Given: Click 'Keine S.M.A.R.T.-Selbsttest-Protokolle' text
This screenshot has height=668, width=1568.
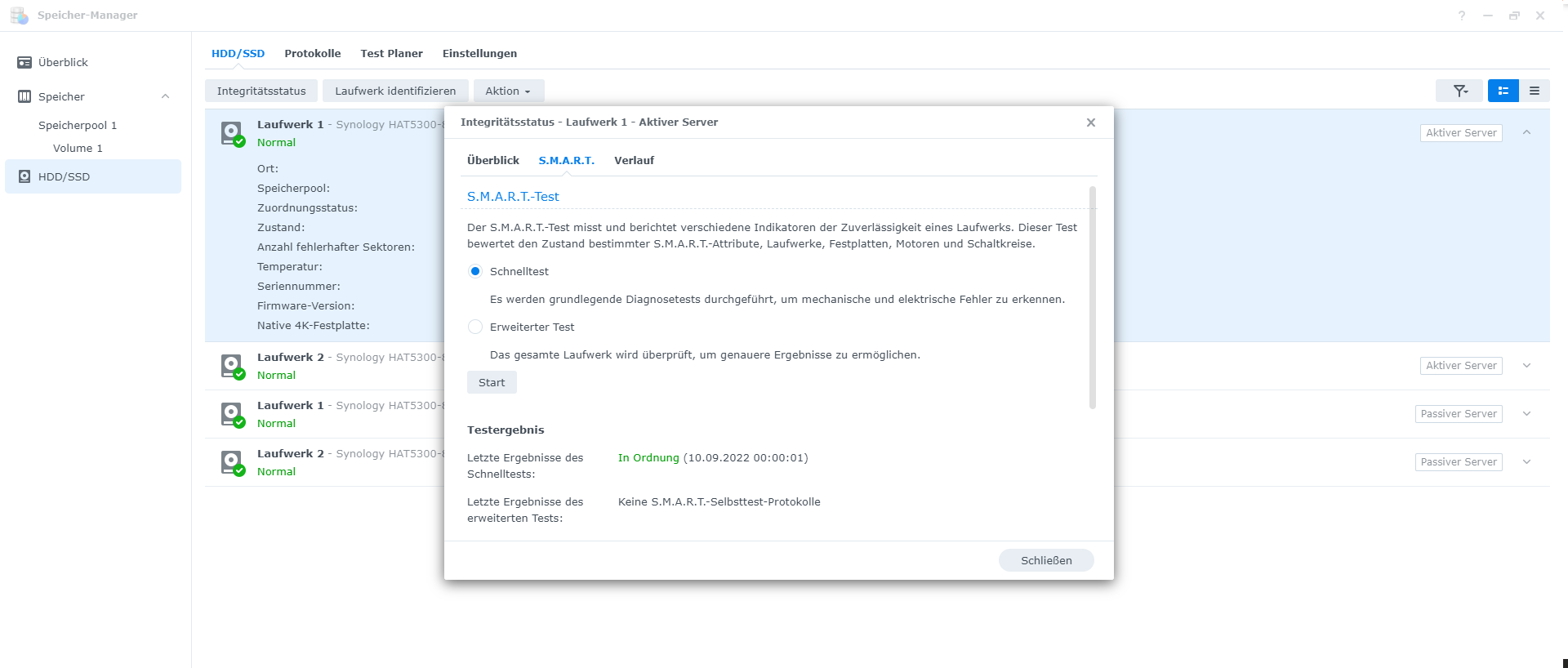Looking at the screenshot, I should (719, 501).
